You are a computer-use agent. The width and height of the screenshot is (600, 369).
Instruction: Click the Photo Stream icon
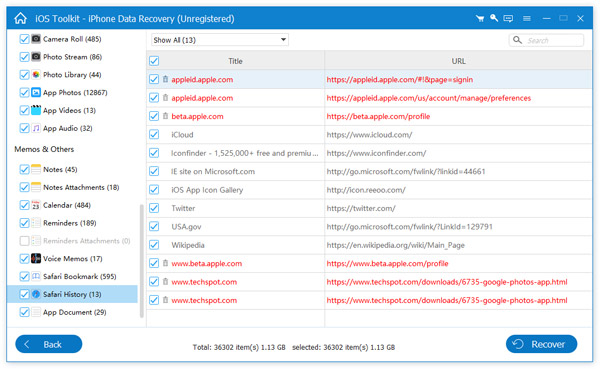(x=36, y=57)
